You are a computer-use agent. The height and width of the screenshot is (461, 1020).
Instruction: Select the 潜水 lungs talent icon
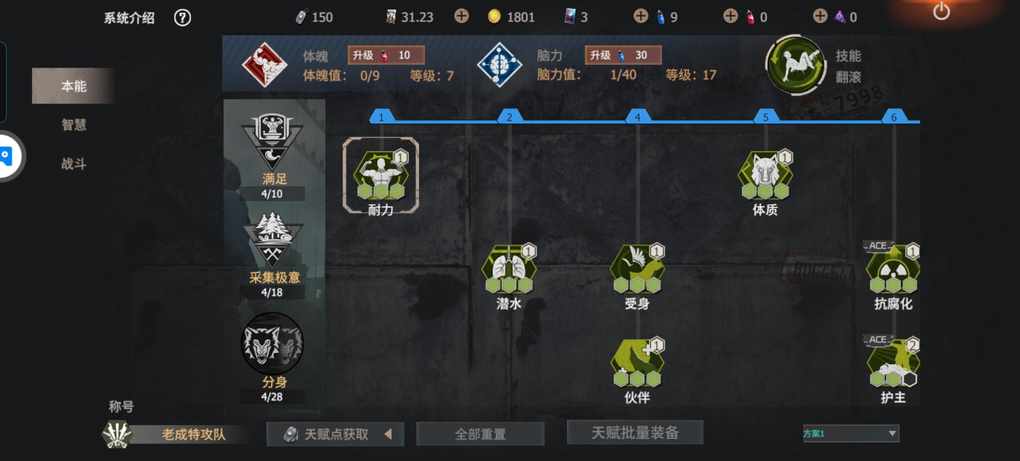[509, 269]
